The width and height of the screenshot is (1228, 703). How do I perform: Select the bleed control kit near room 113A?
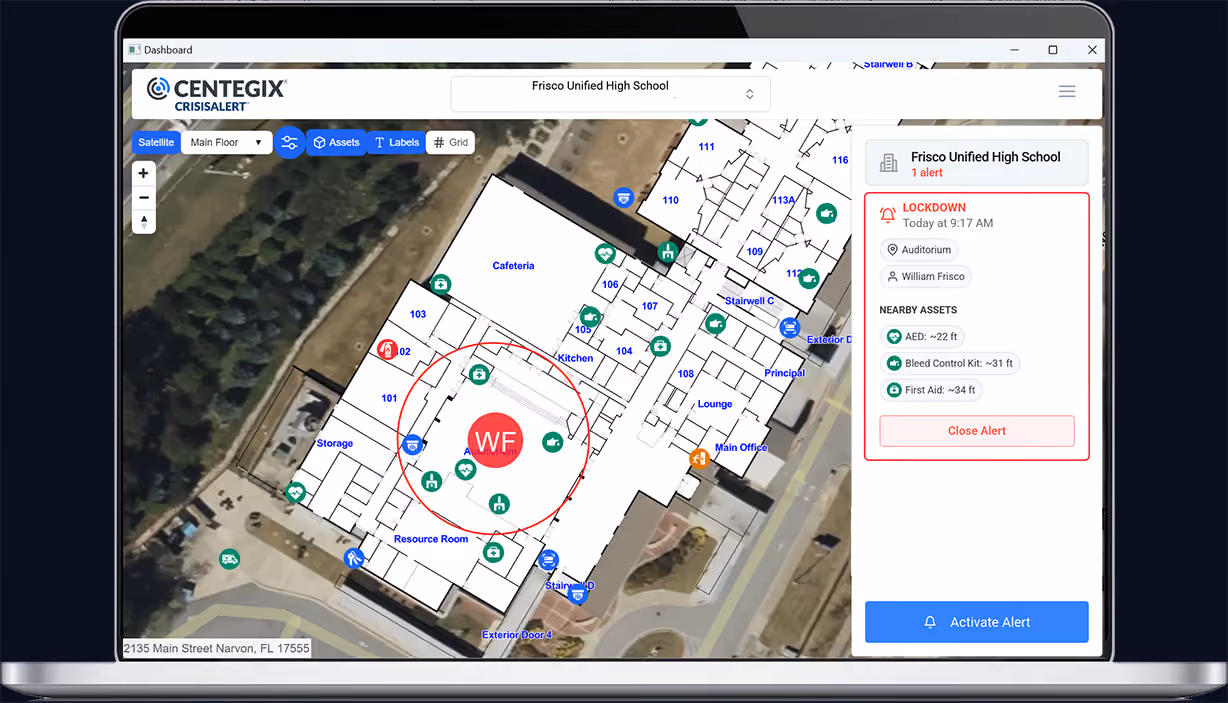pos(827,213)
